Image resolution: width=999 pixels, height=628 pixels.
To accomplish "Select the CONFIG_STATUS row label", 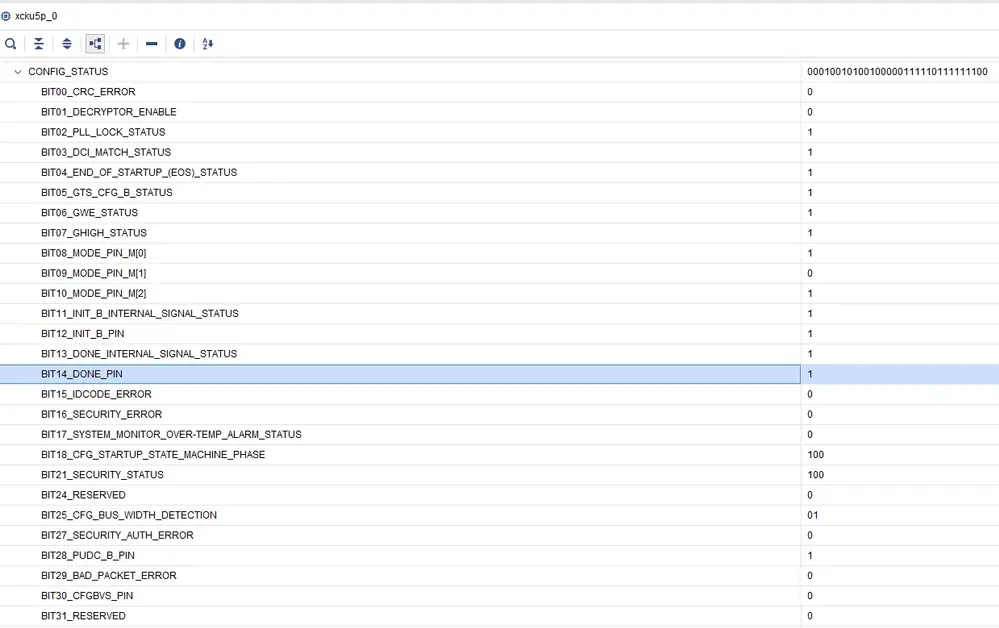I will (x=68, y=72).
